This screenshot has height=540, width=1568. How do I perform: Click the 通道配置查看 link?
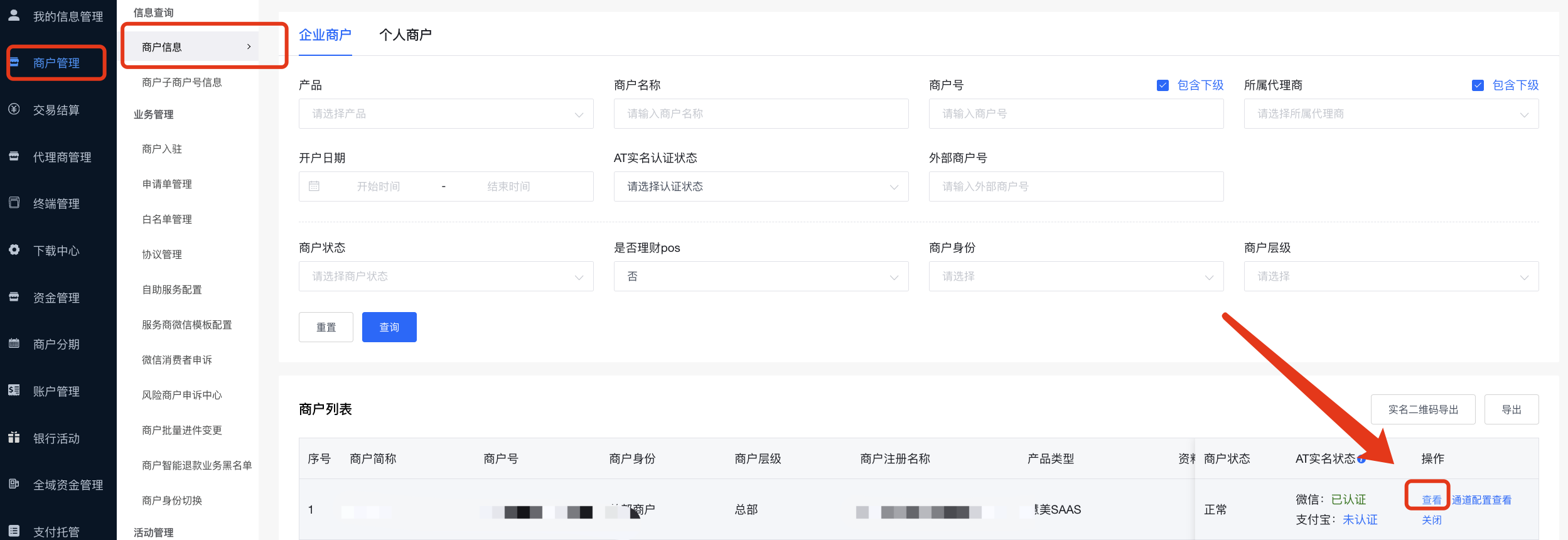click(x=1482, y=500)
